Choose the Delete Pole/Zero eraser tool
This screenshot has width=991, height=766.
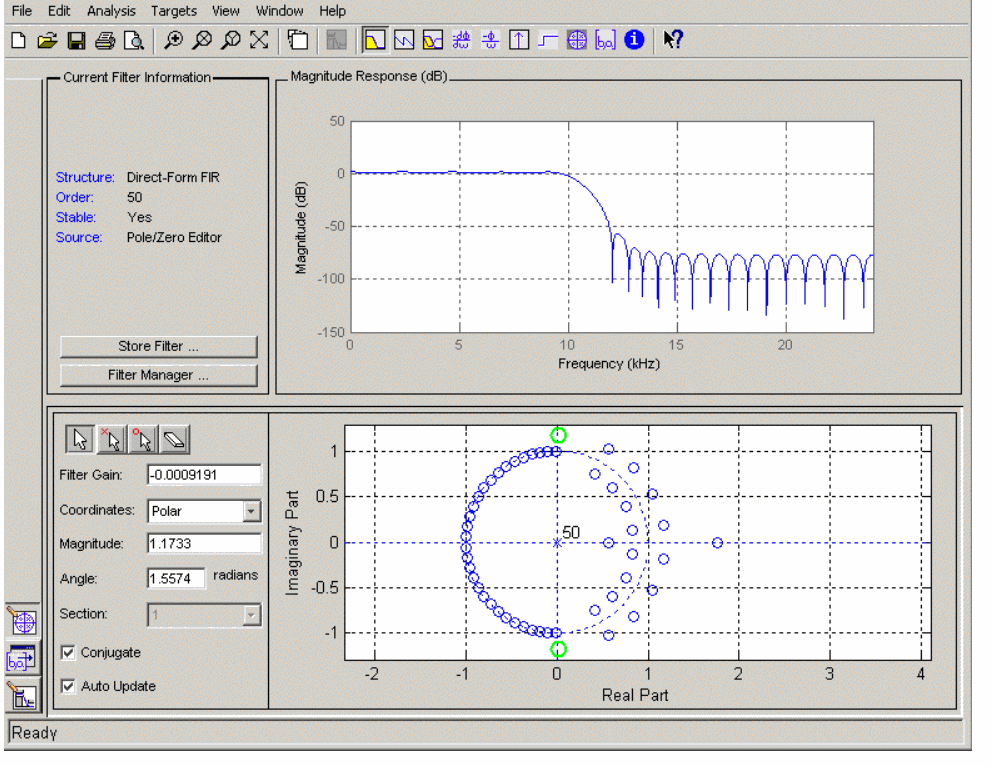(175, 439)
